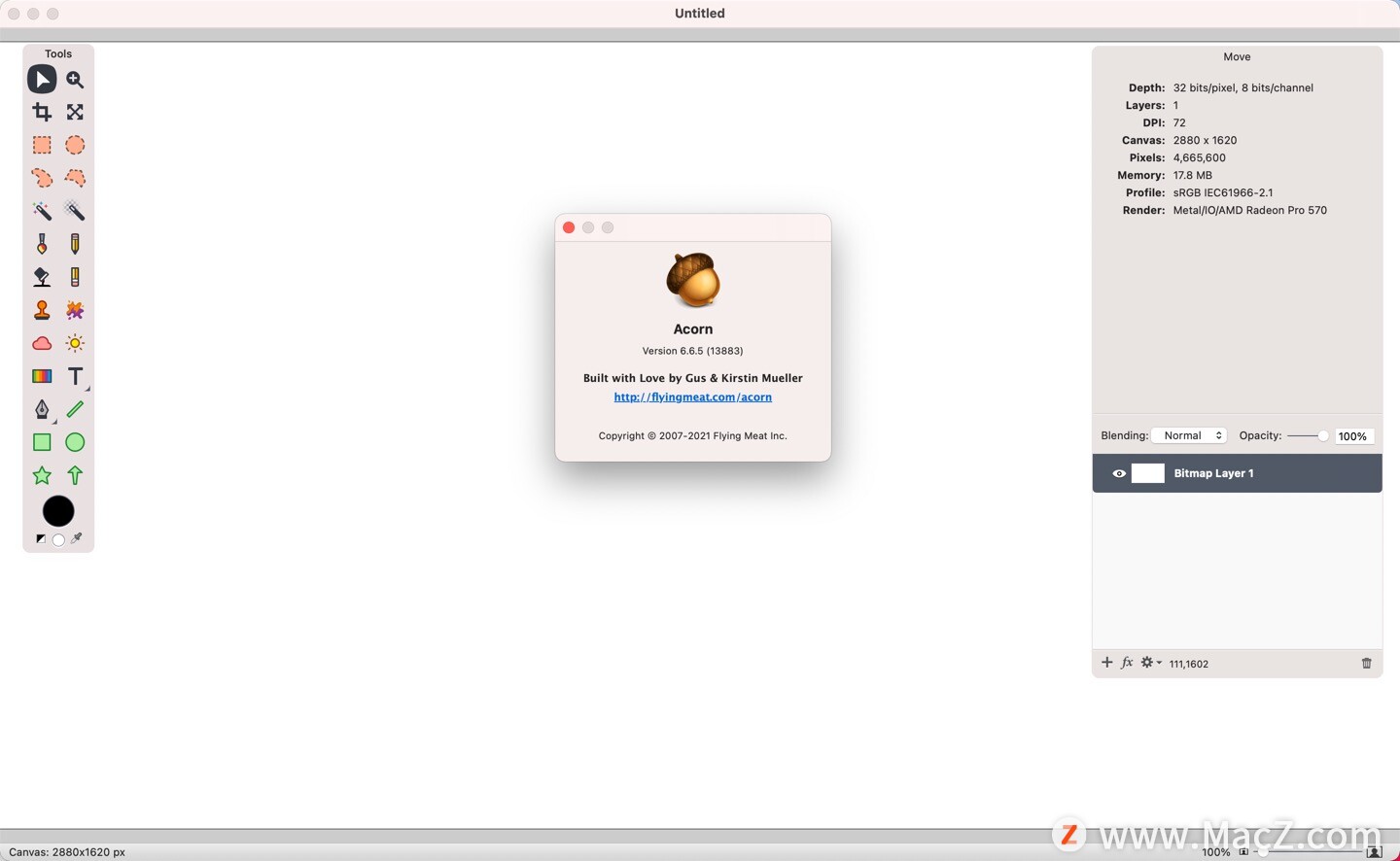Image resolution: width=1400 pixels, height=861 pixels.
Task: Select the Pen tool
Action: coord(42,409)
